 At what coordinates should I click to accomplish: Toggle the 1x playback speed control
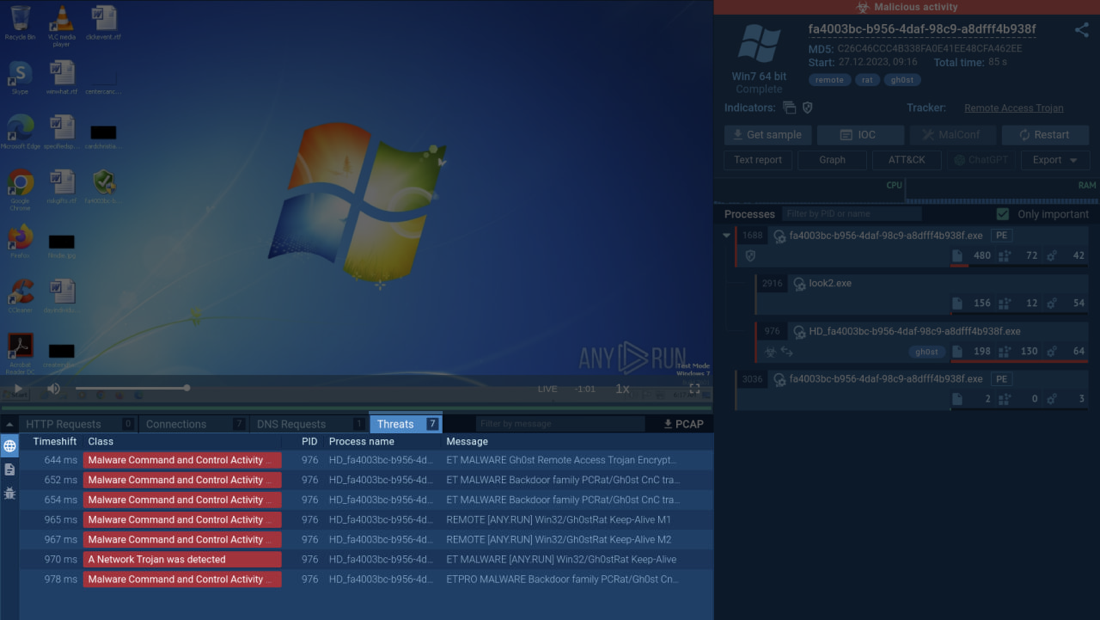[622, 389]
